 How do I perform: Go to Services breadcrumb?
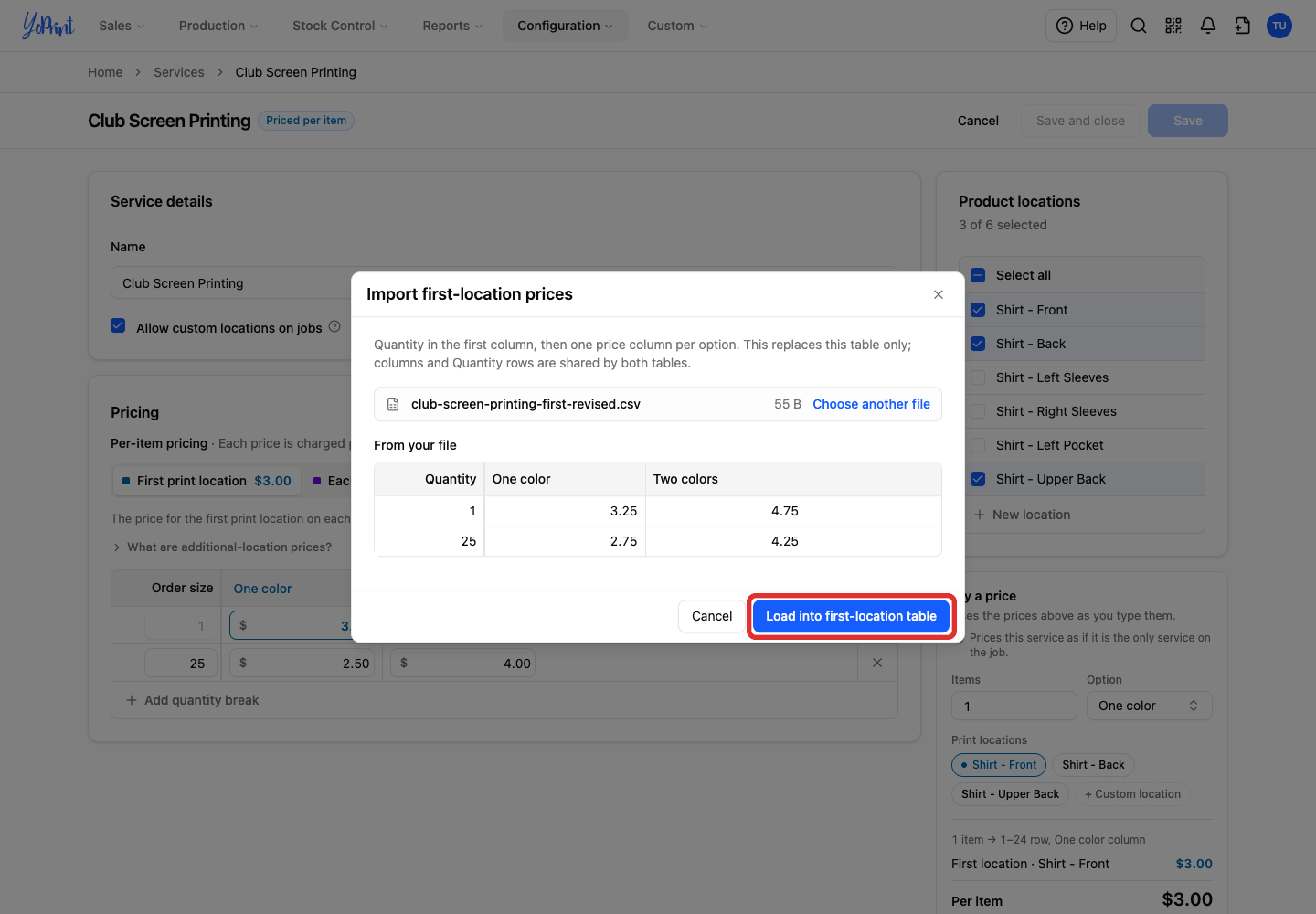point(179,72)
